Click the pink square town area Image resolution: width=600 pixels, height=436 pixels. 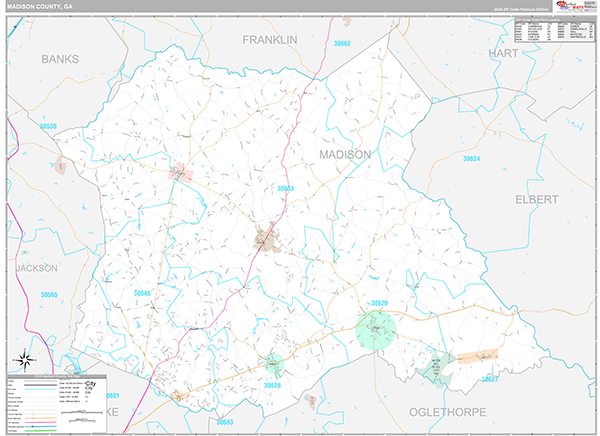pos(181,173)
